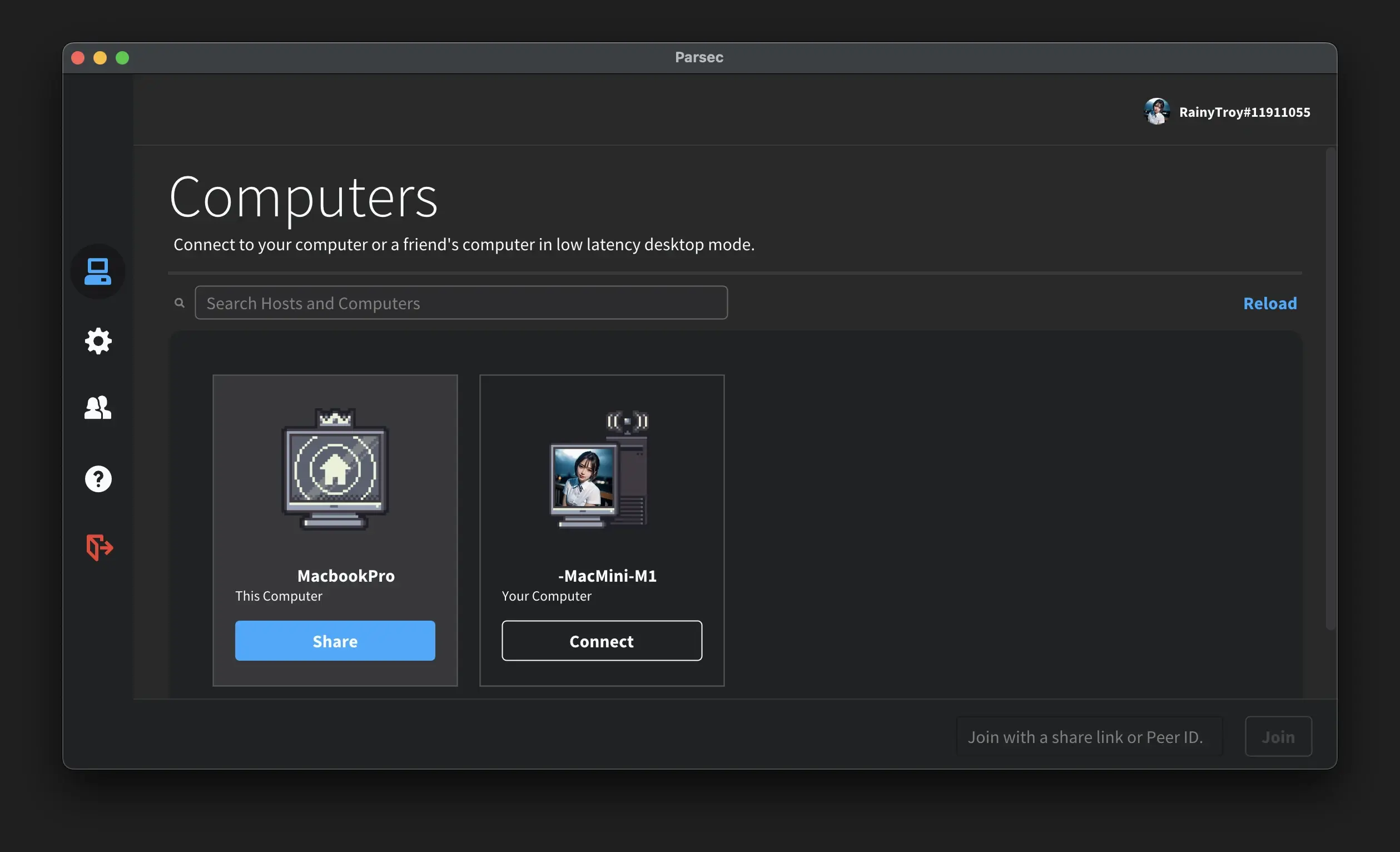This screenshot has width=1400, height=852.
Task: Close the Parsec window
Action: tap(78, 57)
